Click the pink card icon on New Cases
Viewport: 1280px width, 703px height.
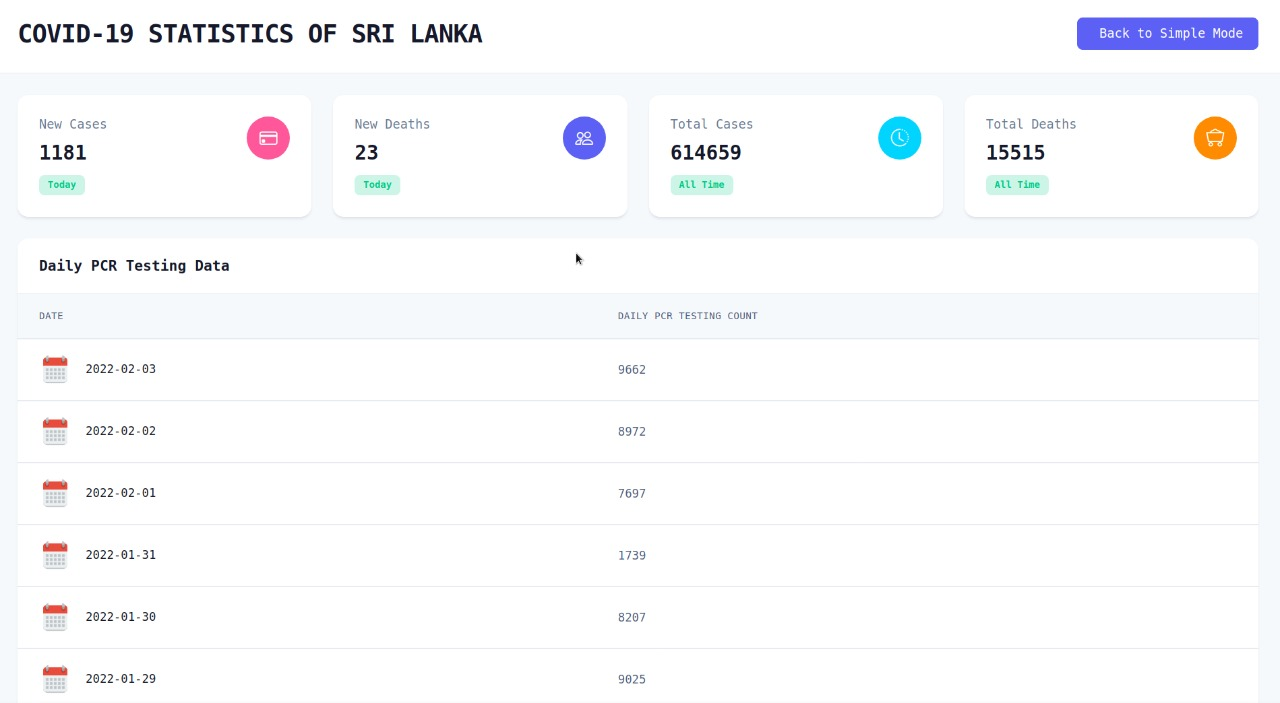tap(268, 138)
